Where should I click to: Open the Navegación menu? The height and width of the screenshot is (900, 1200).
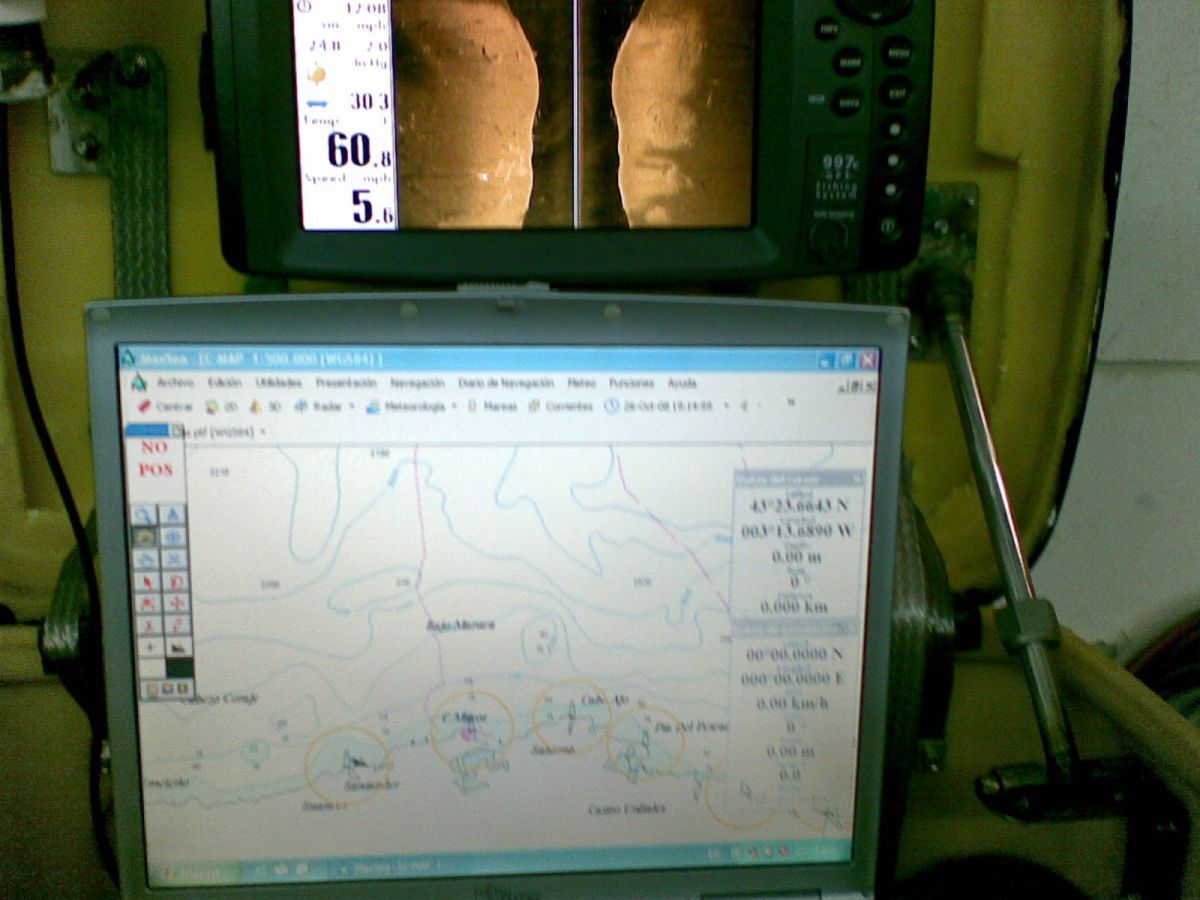point(417,382)
